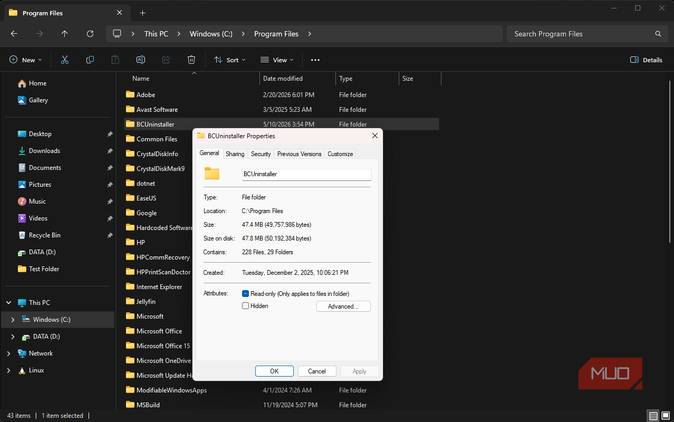Open Home in the sidebar
This screenshot has height=422, width=674.
point(32,83)
